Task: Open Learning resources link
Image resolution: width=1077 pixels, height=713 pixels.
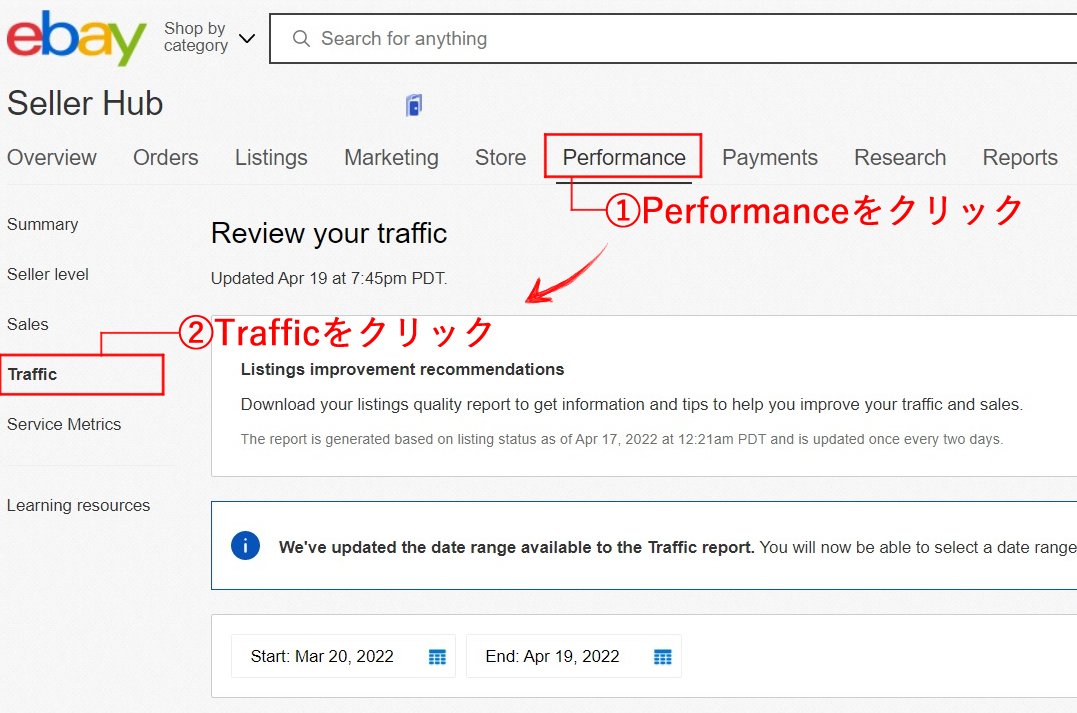Action: (x=78, y=506)
